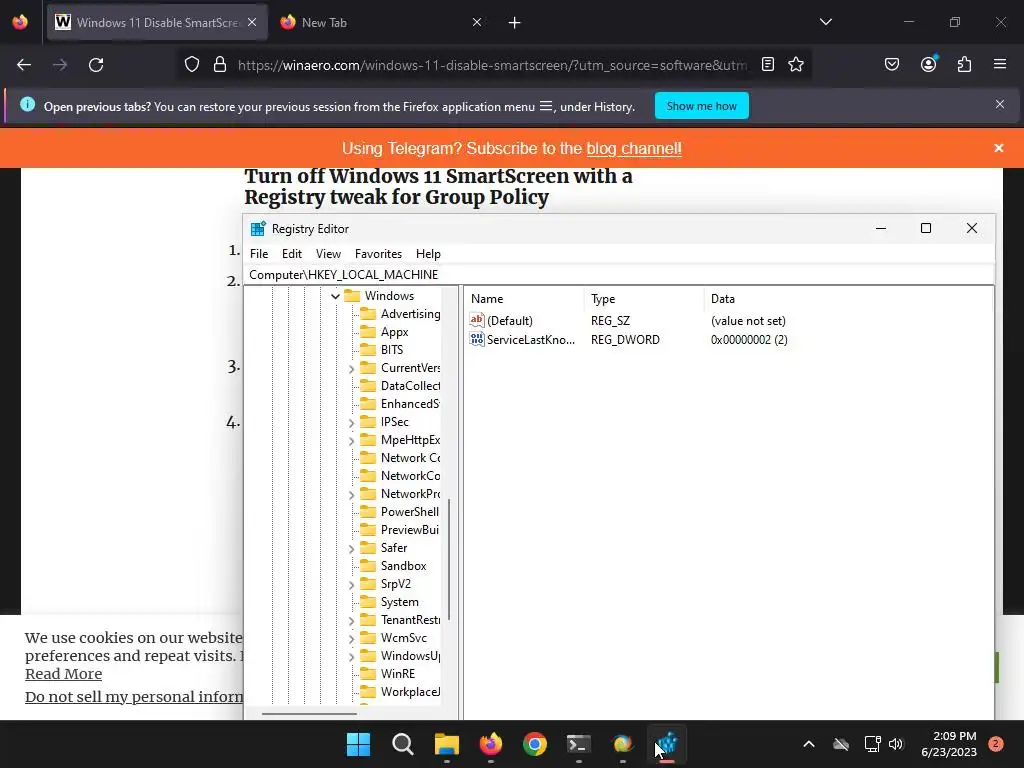Image resolution: width=1024 pixels, height=768 pixels.
Task: Select the Sandbox key folder
Action: click(x=394, y=566)
